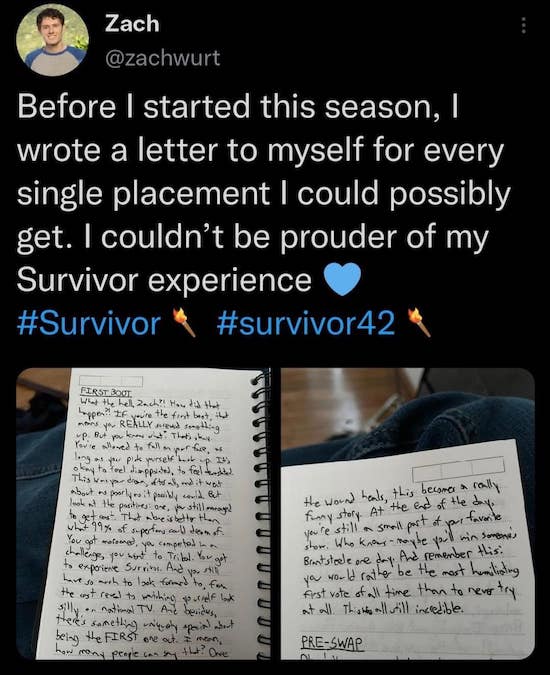
Task: Tap the torch emoji after #survivor42
Action: click(419, 323)
